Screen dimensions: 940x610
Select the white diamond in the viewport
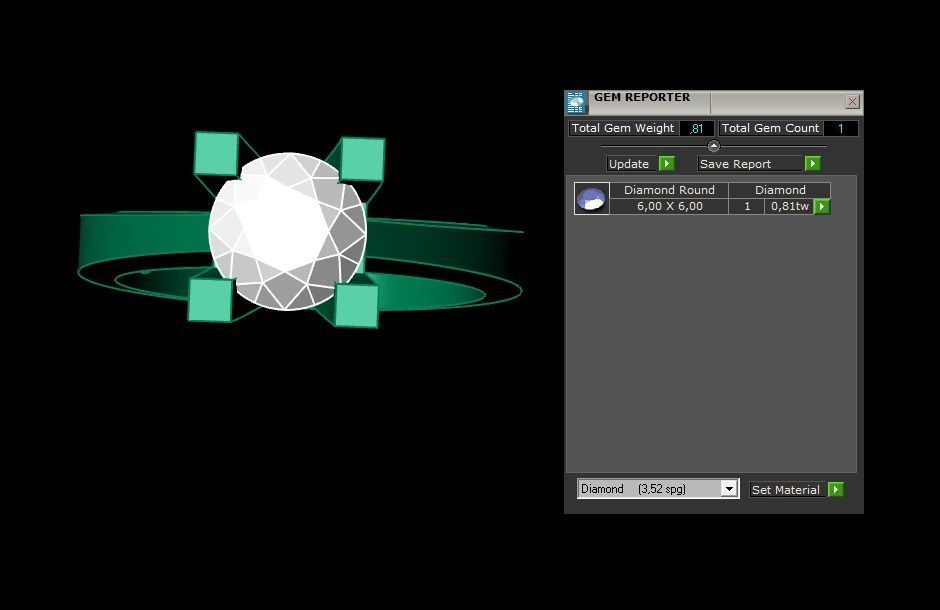(287, 231)
